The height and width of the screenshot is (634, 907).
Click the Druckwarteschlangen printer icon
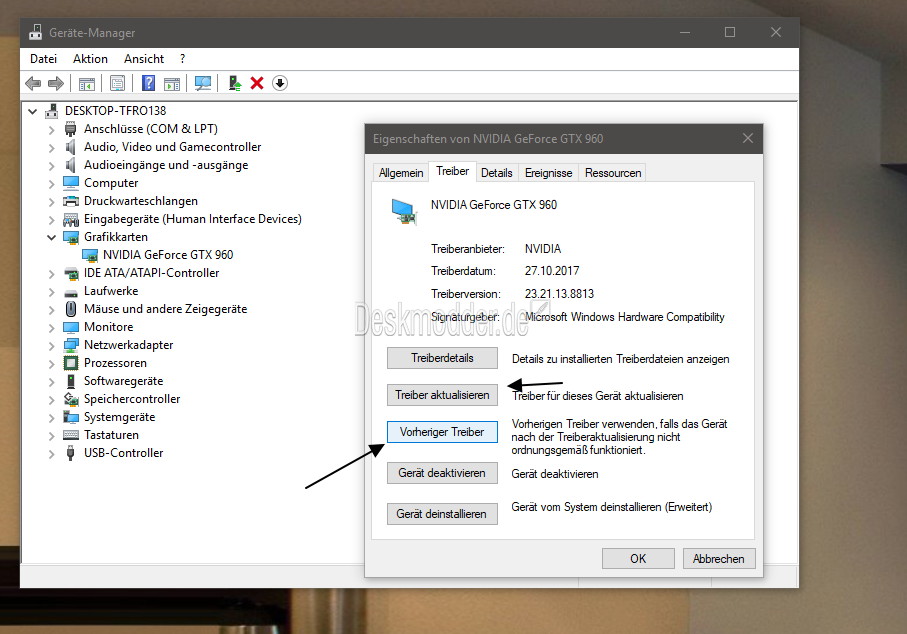click(x=71, y=201)
